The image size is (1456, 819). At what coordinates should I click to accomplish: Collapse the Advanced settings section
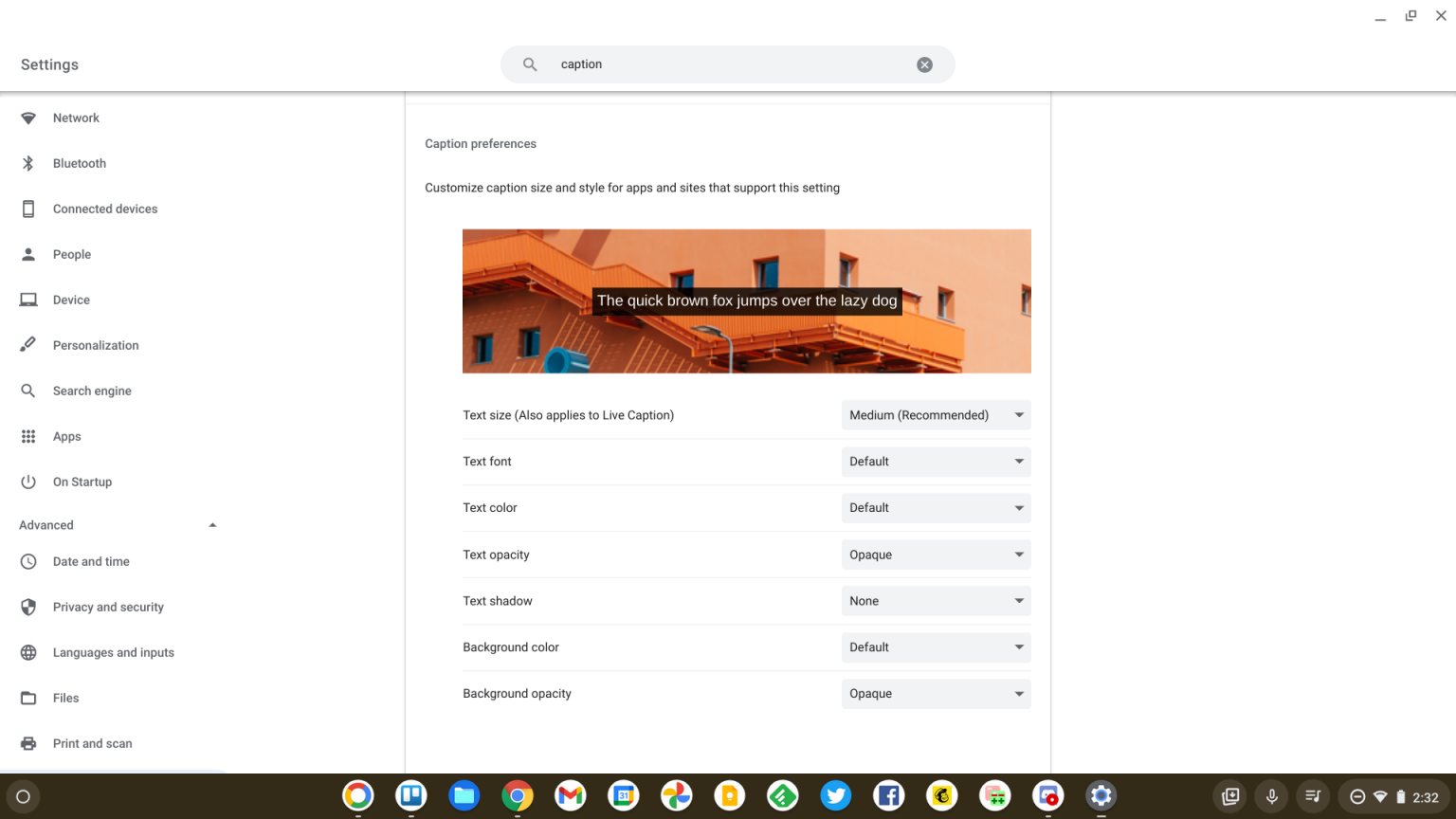tap(212, 524)
